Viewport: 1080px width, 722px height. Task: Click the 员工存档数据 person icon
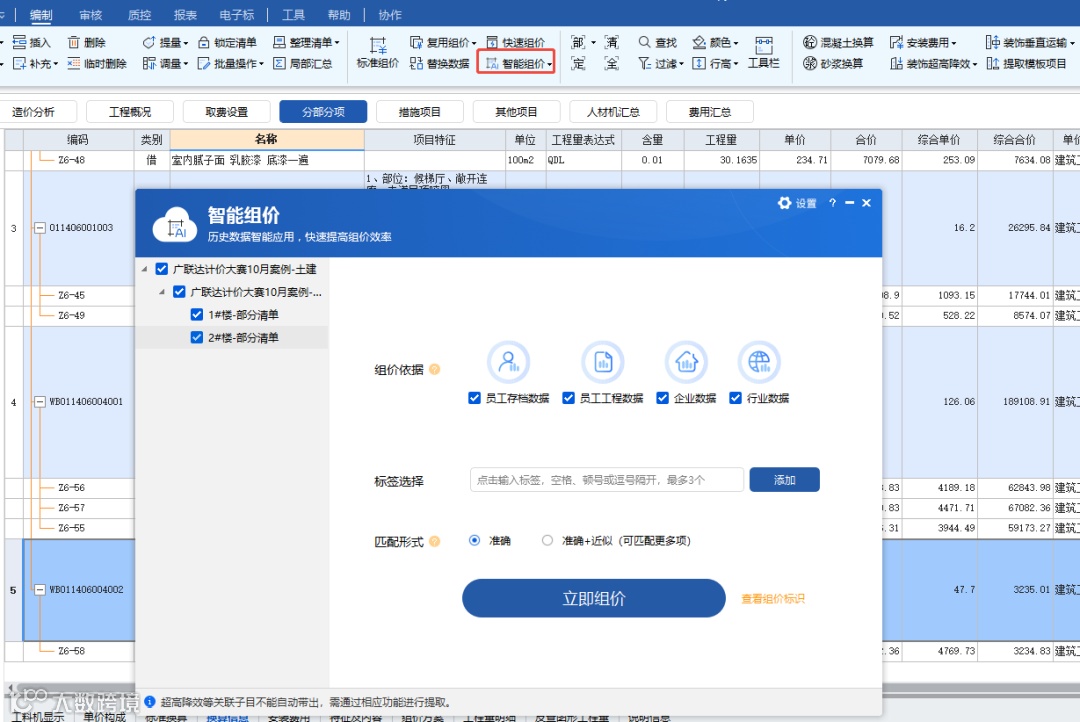pos(508,362)
